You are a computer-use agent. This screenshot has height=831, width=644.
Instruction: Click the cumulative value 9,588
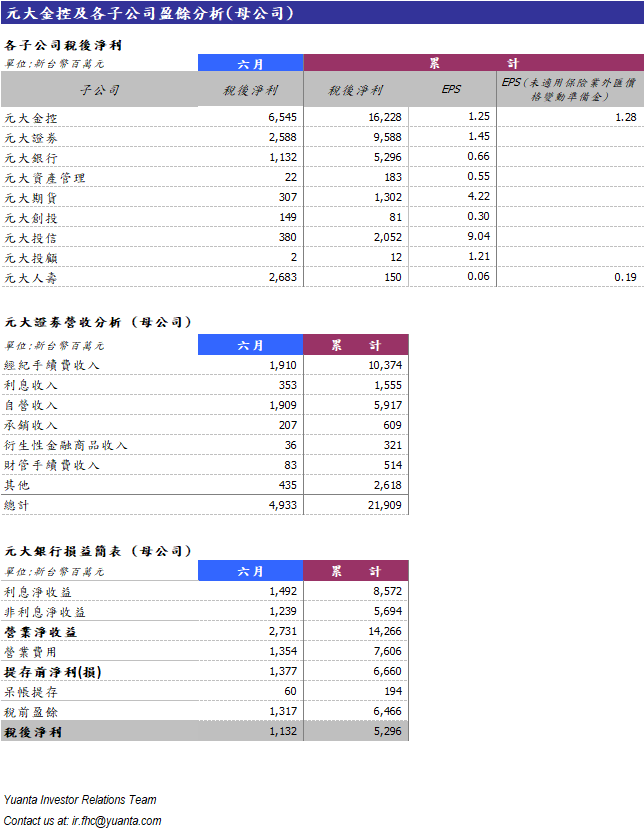pos(387,137)
